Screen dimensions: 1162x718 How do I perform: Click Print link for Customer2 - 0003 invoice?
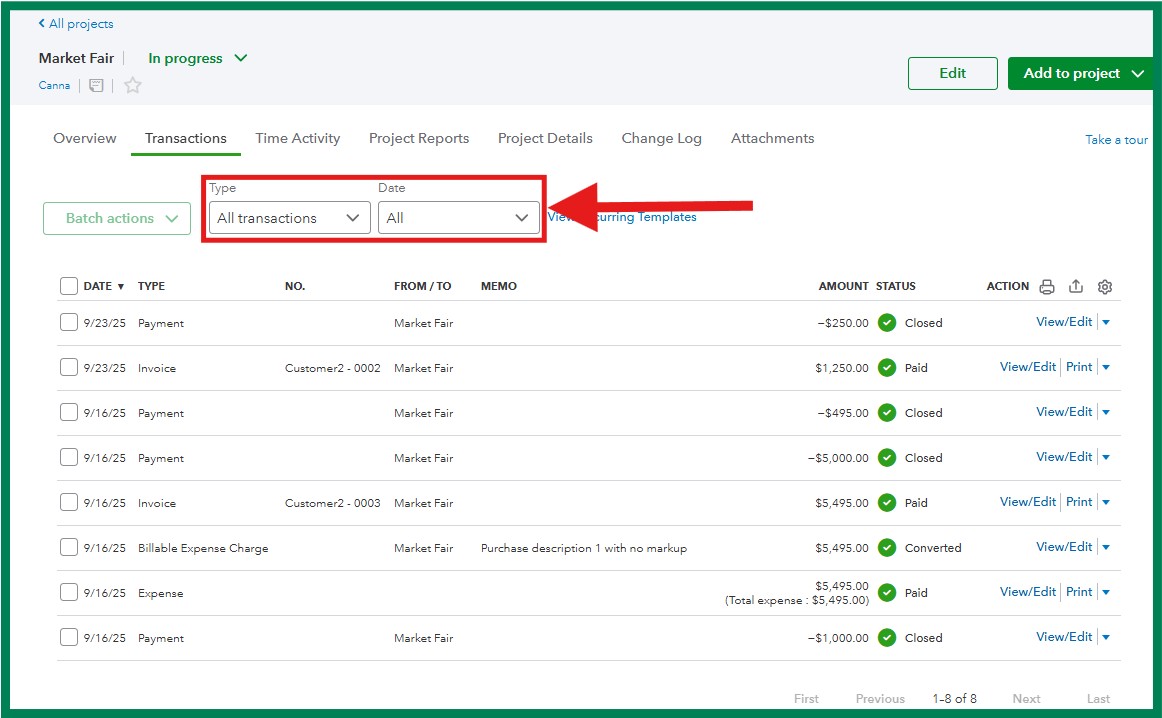tap(1079, 502)
